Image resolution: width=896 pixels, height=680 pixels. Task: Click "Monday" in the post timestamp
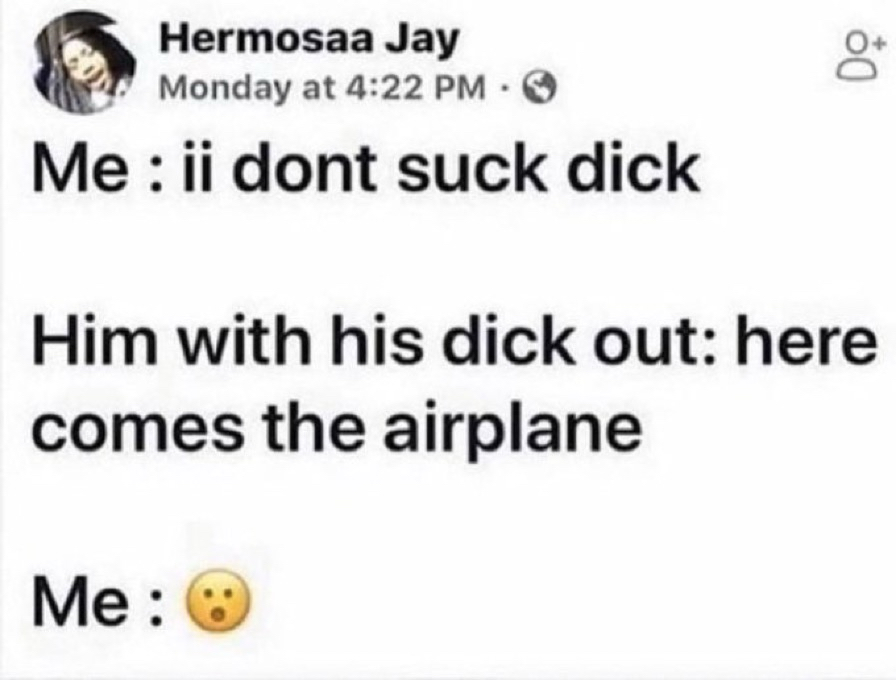pos(221,89)
